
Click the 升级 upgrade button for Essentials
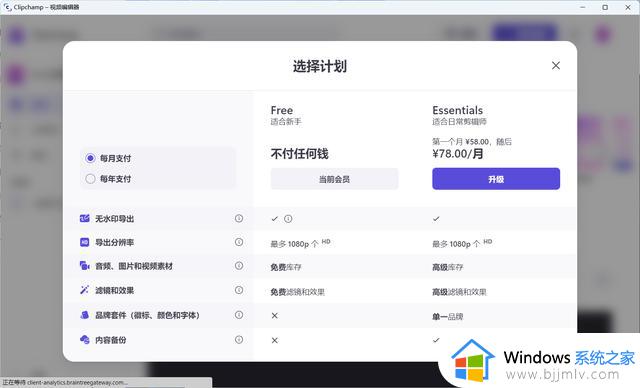[x=496, y=179]
